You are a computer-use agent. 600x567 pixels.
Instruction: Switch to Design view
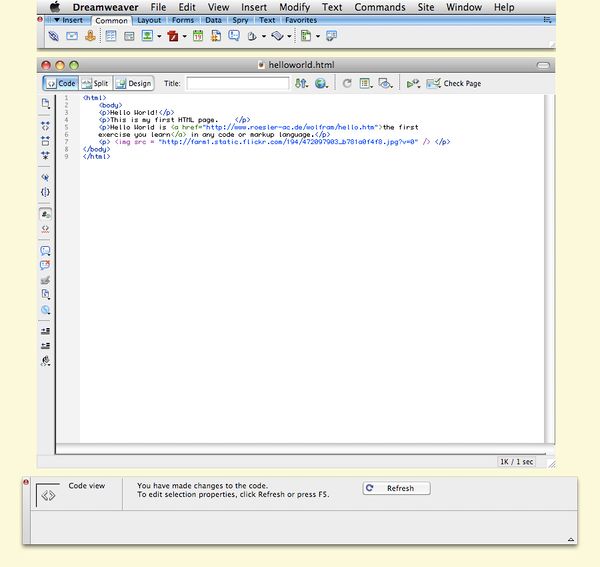(x=134, y=84)
